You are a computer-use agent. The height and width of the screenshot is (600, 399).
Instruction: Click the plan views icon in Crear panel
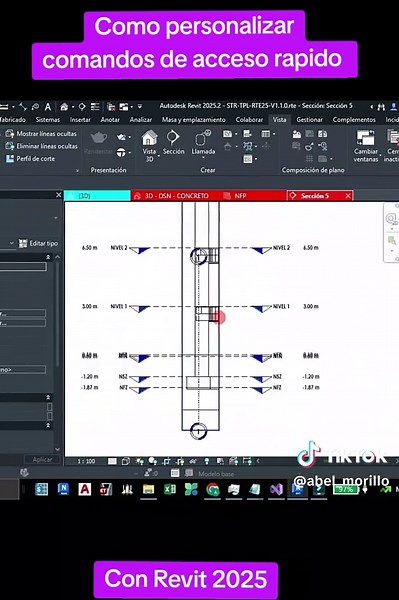click(x=228, y=134)
